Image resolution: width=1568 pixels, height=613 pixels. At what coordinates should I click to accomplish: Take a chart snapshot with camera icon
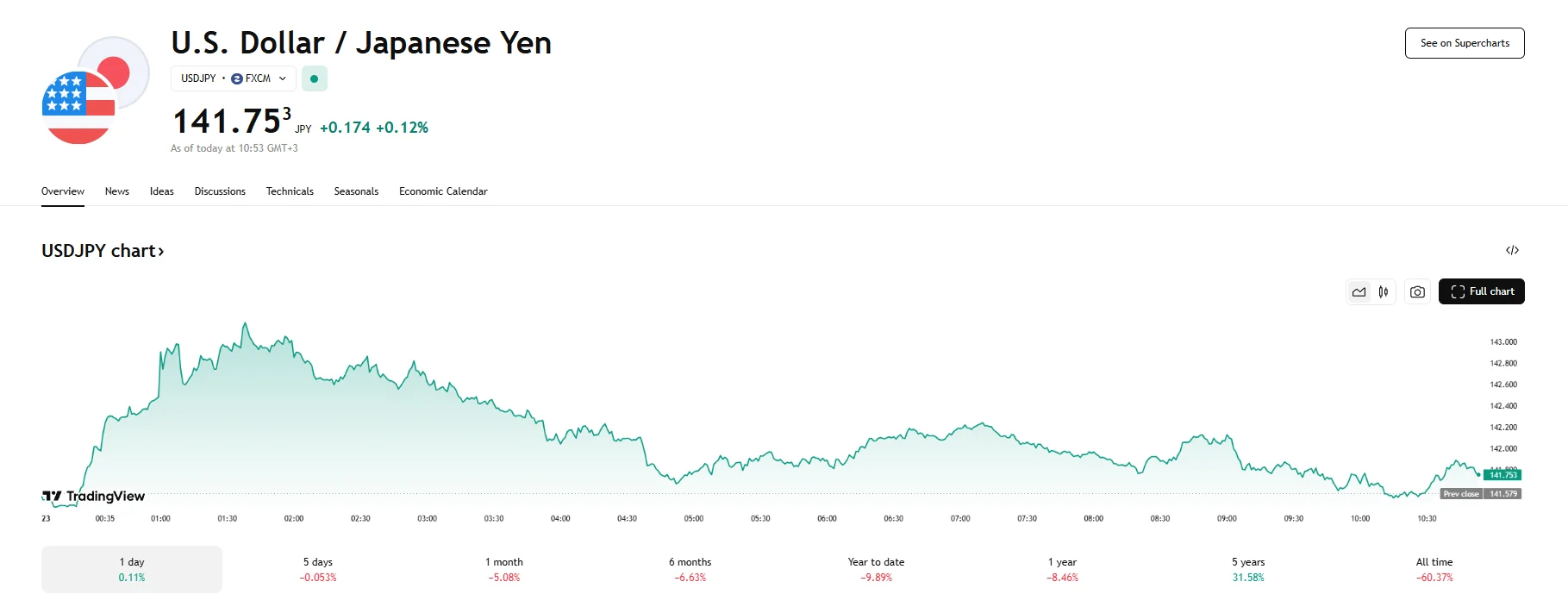(1417, 292)
